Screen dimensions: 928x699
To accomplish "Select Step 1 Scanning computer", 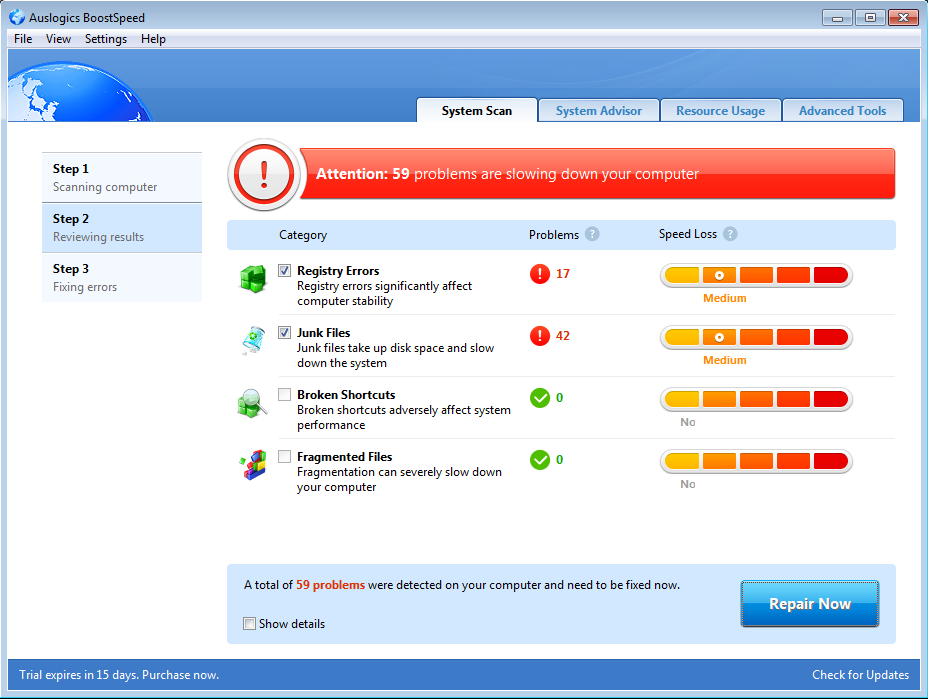I will tap(122, 178).
